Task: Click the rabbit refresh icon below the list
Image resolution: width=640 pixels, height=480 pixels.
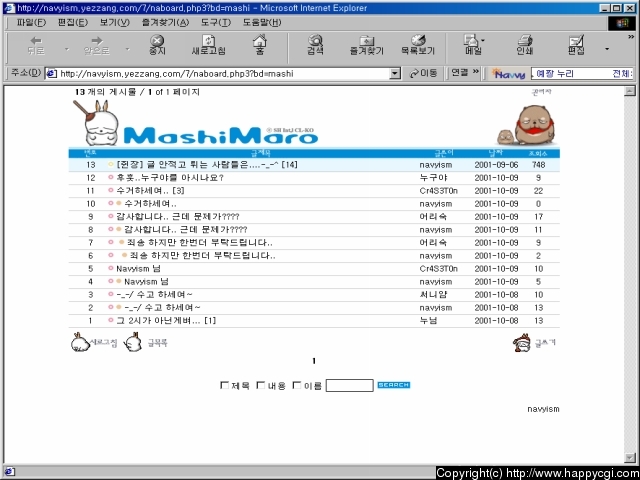Action: [x=80, y=342]
